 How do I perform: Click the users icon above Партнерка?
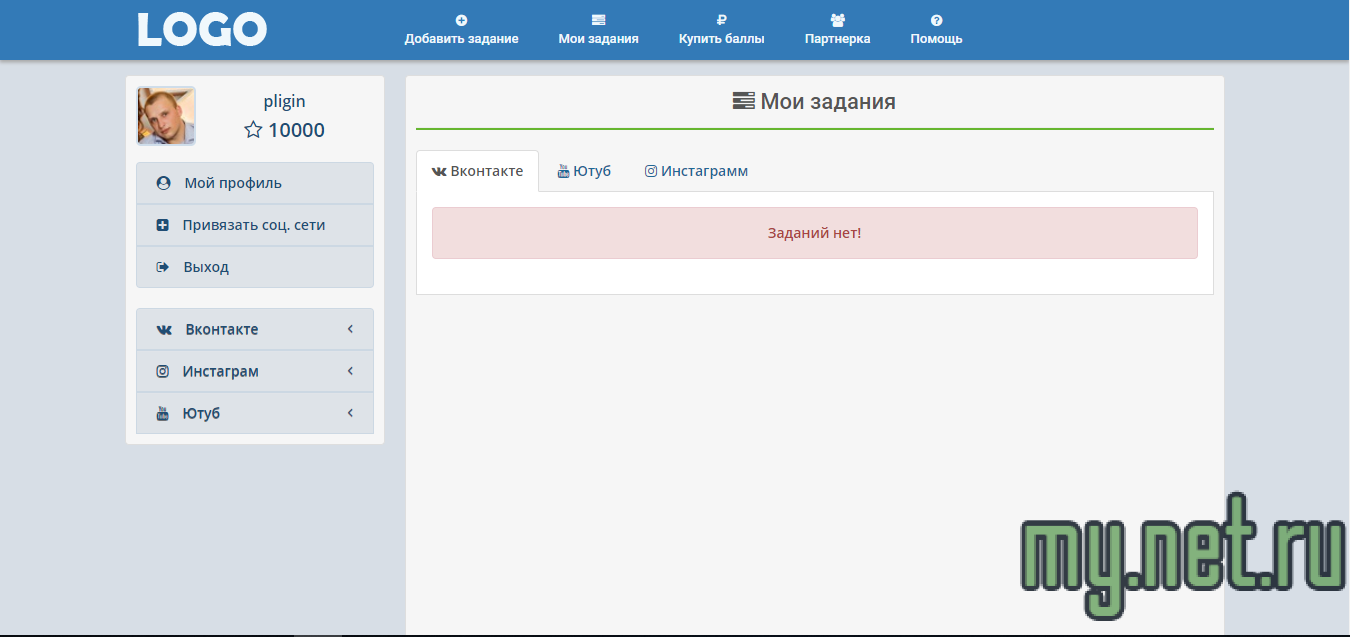pos(837,20)
